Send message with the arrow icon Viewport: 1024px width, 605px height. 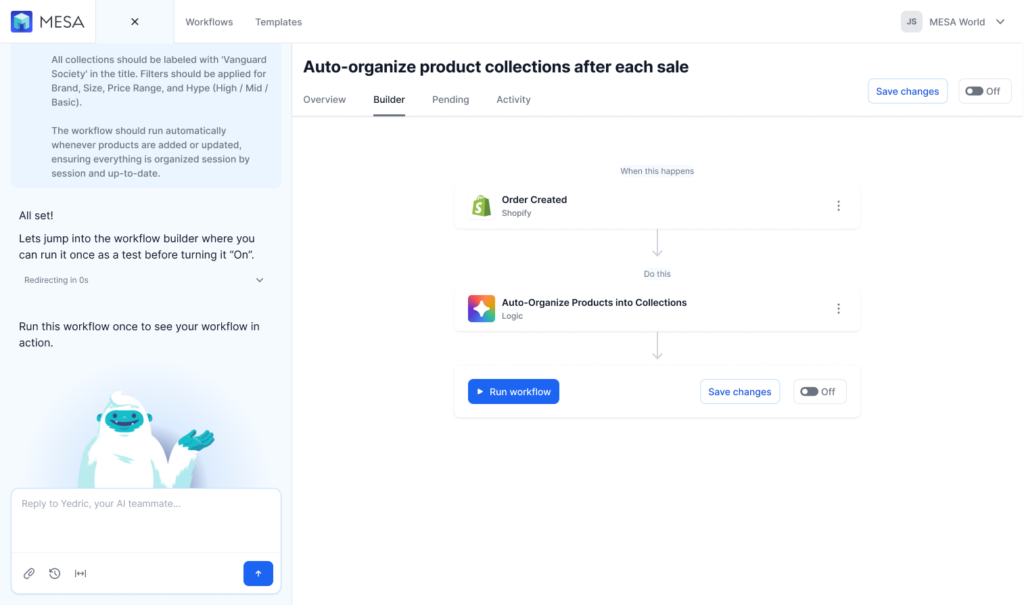(258, 573)
